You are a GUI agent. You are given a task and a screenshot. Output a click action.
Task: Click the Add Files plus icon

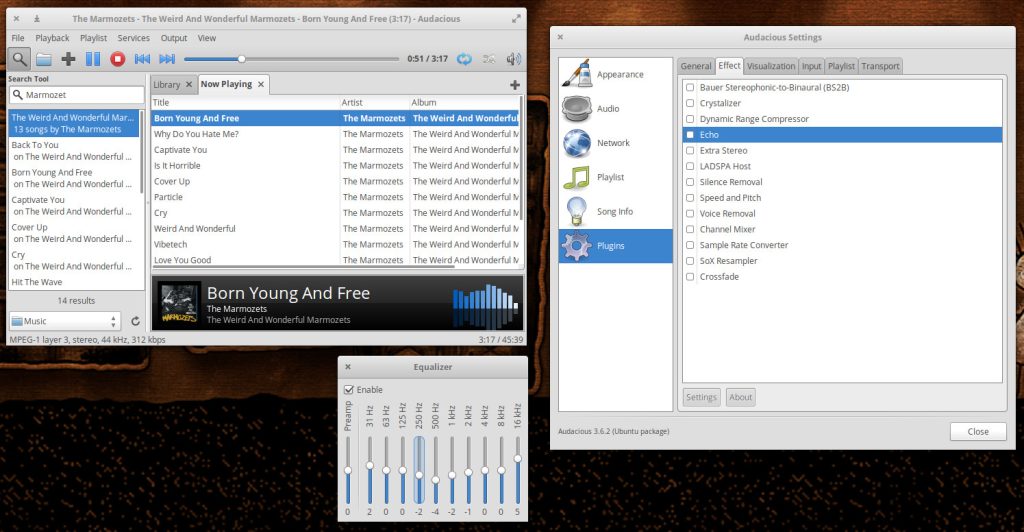(x=68, y=59)
